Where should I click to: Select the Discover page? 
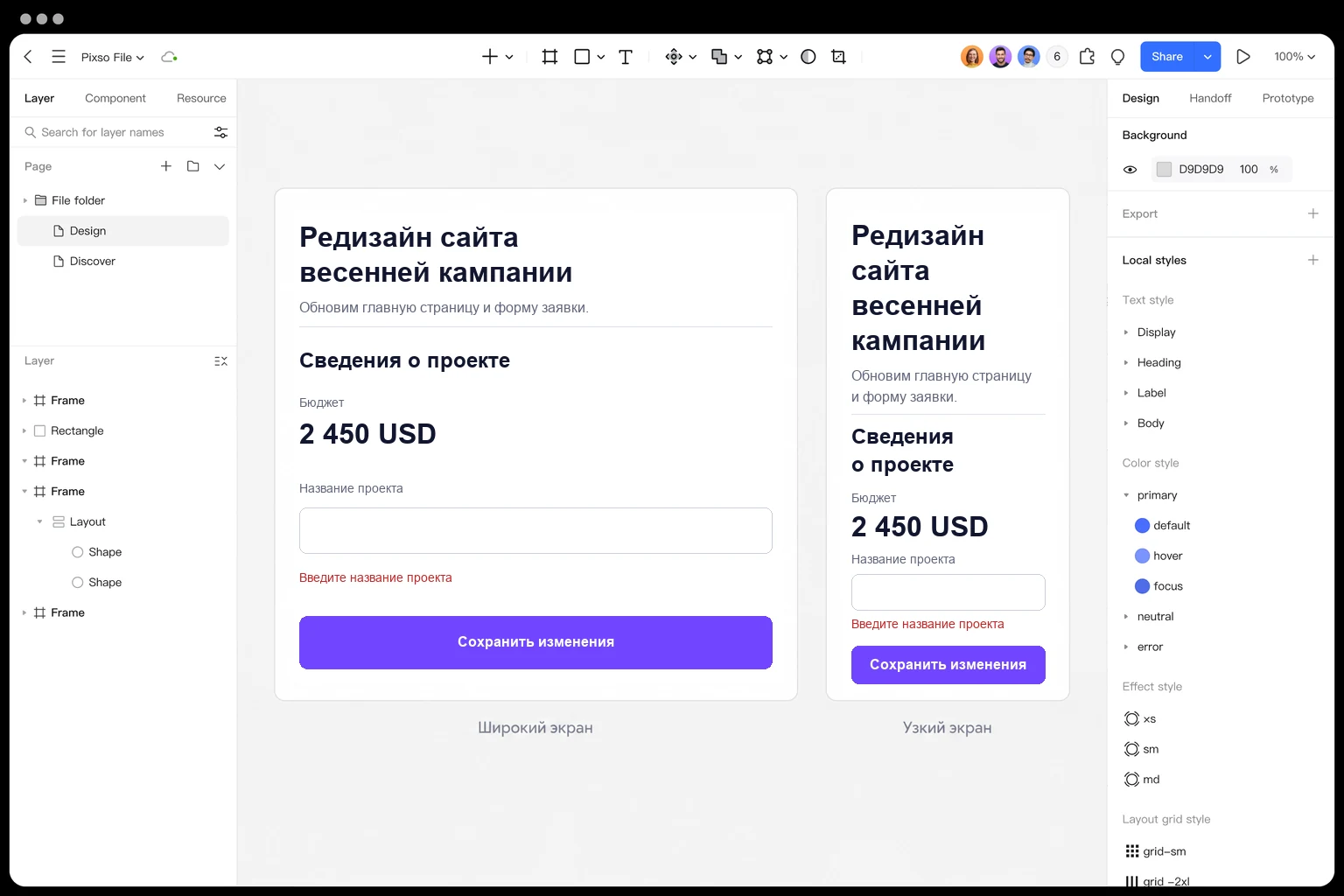pos(122,262)
